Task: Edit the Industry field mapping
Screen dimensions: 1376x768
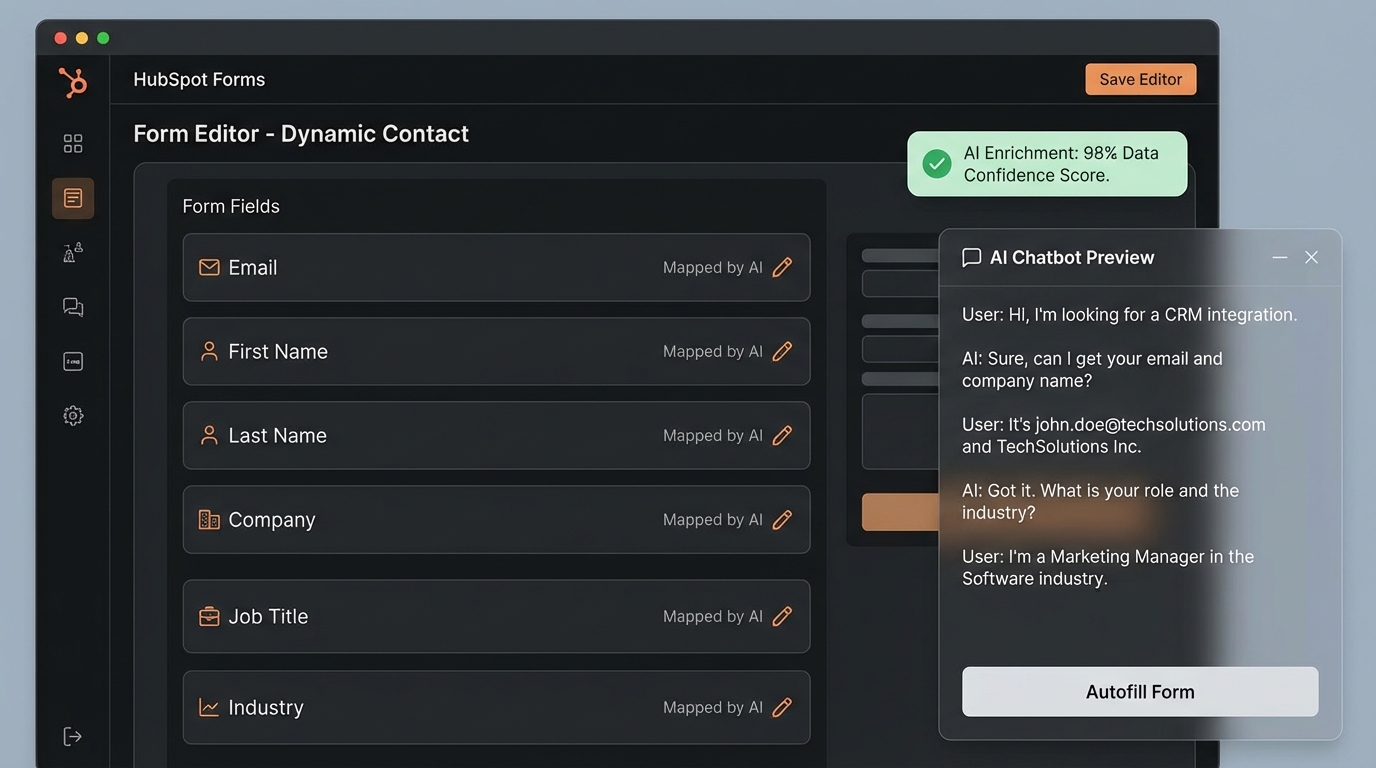Action: click(x=781, y=707)
